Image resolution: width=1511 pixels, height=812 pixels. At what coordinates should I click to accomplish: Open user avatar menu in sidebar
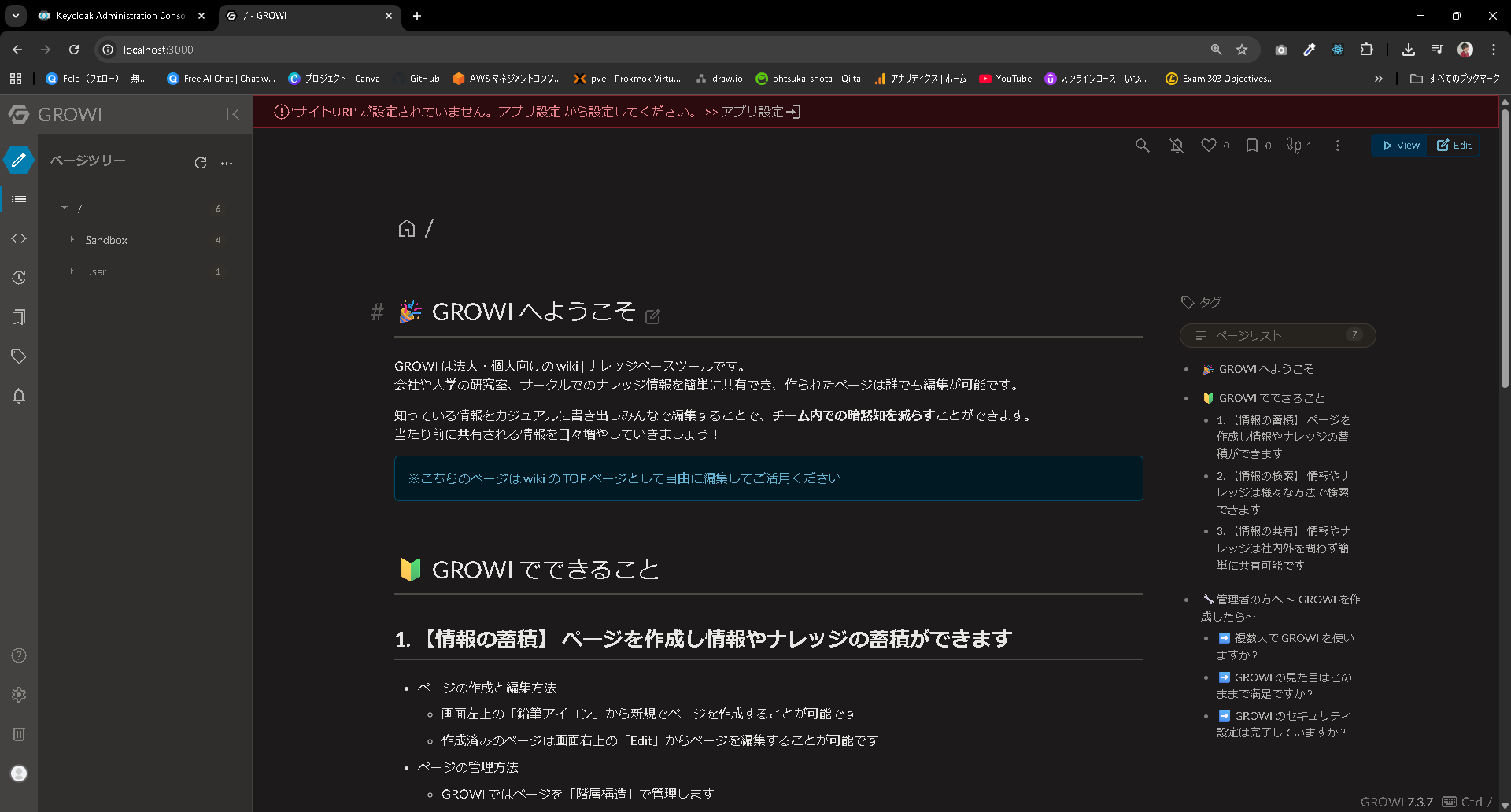(x=19, y=773)
